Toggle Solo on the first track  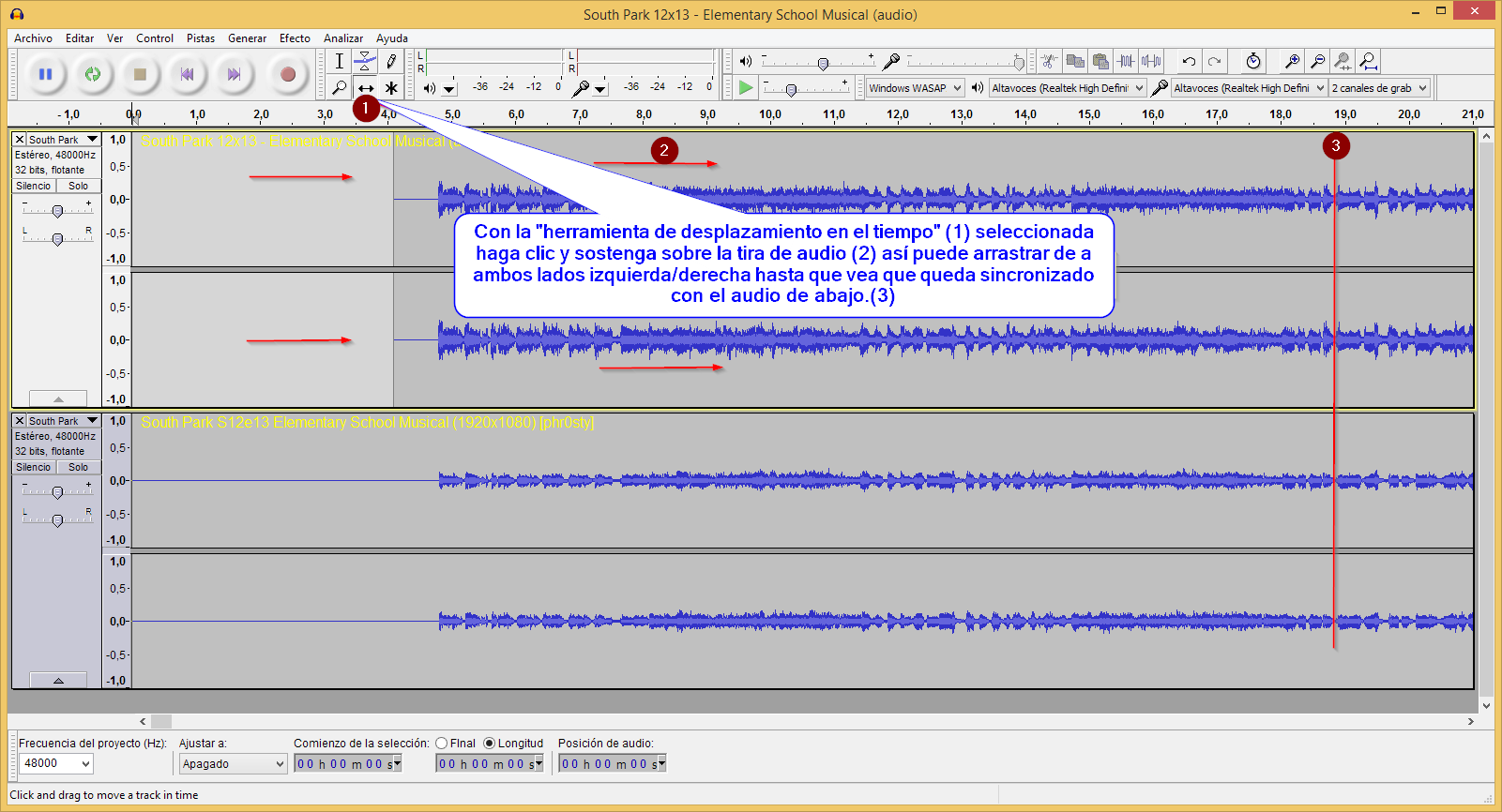tap(78, 186)
